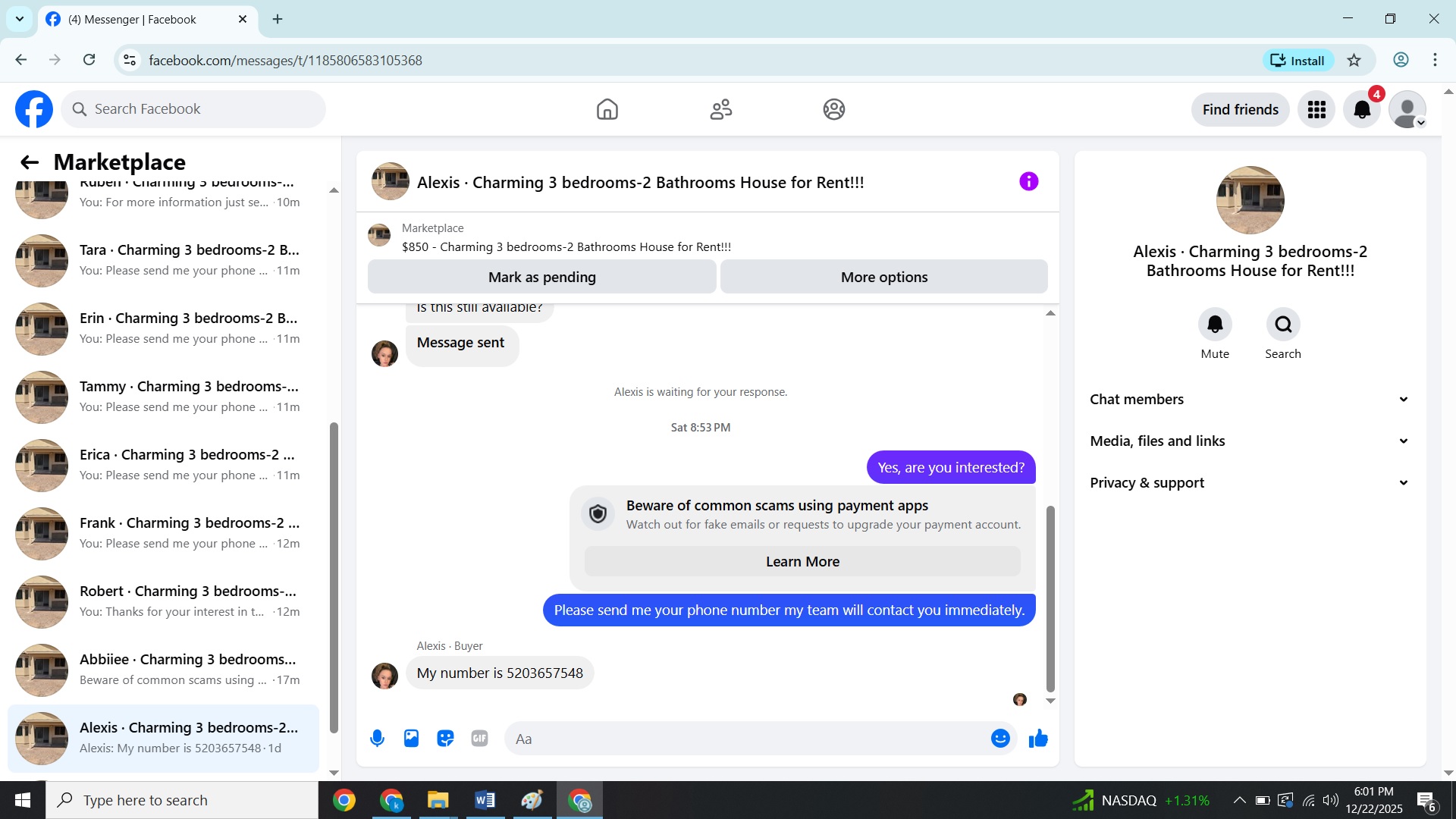
Task: Mute this conversation
Action: (x=1215, y=325)
